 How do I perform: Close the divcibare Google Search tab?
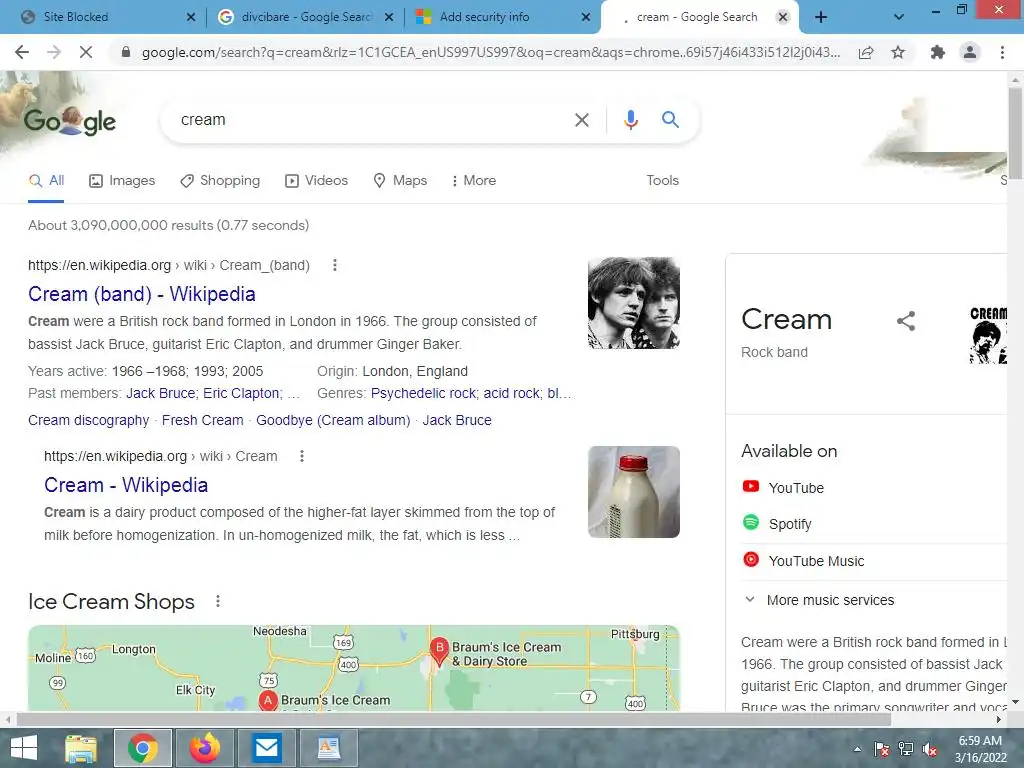pyautogui.click(x=389, y=17)
